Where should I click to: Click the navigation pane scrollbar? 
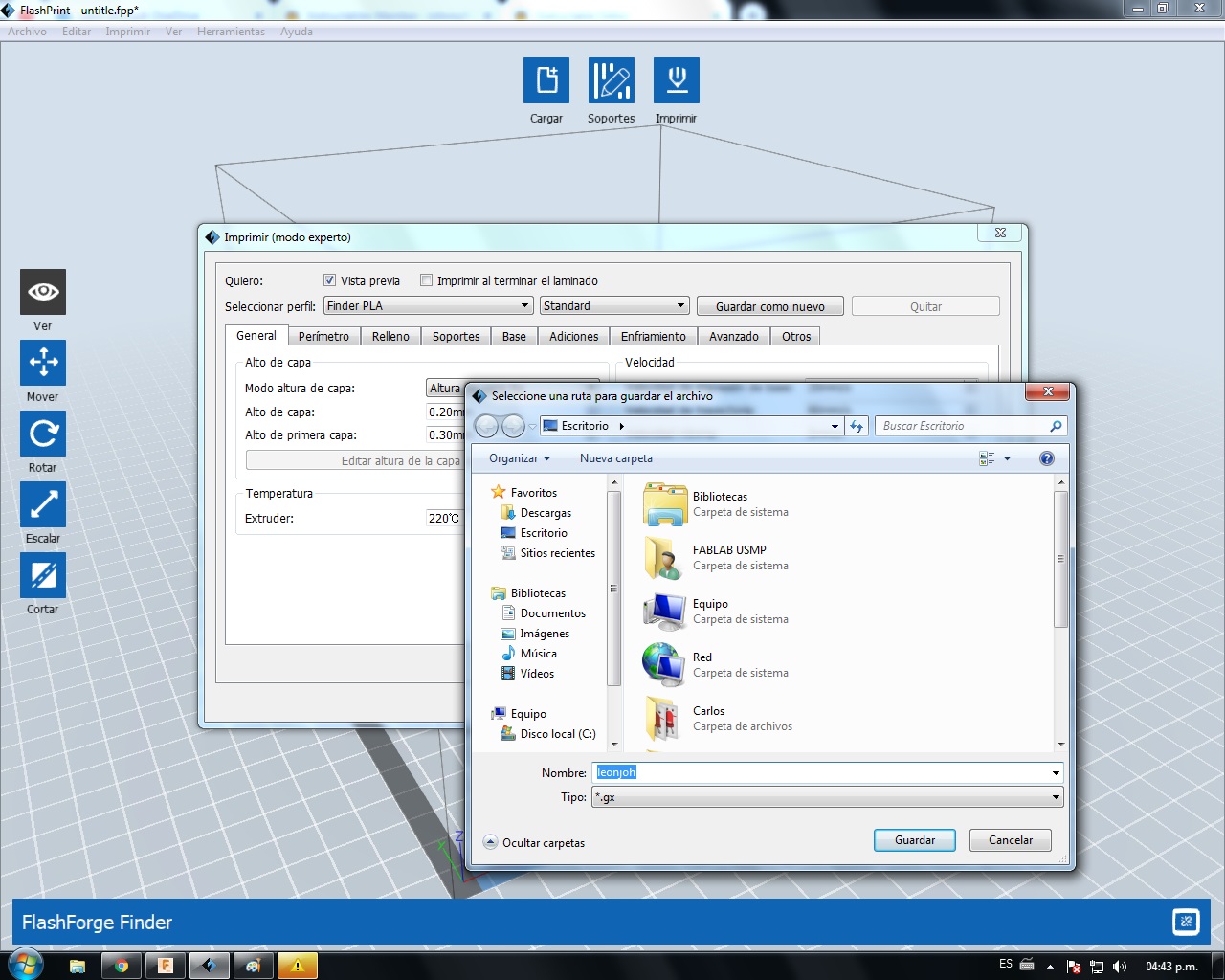pyautogui.click(x=613, y=588)
